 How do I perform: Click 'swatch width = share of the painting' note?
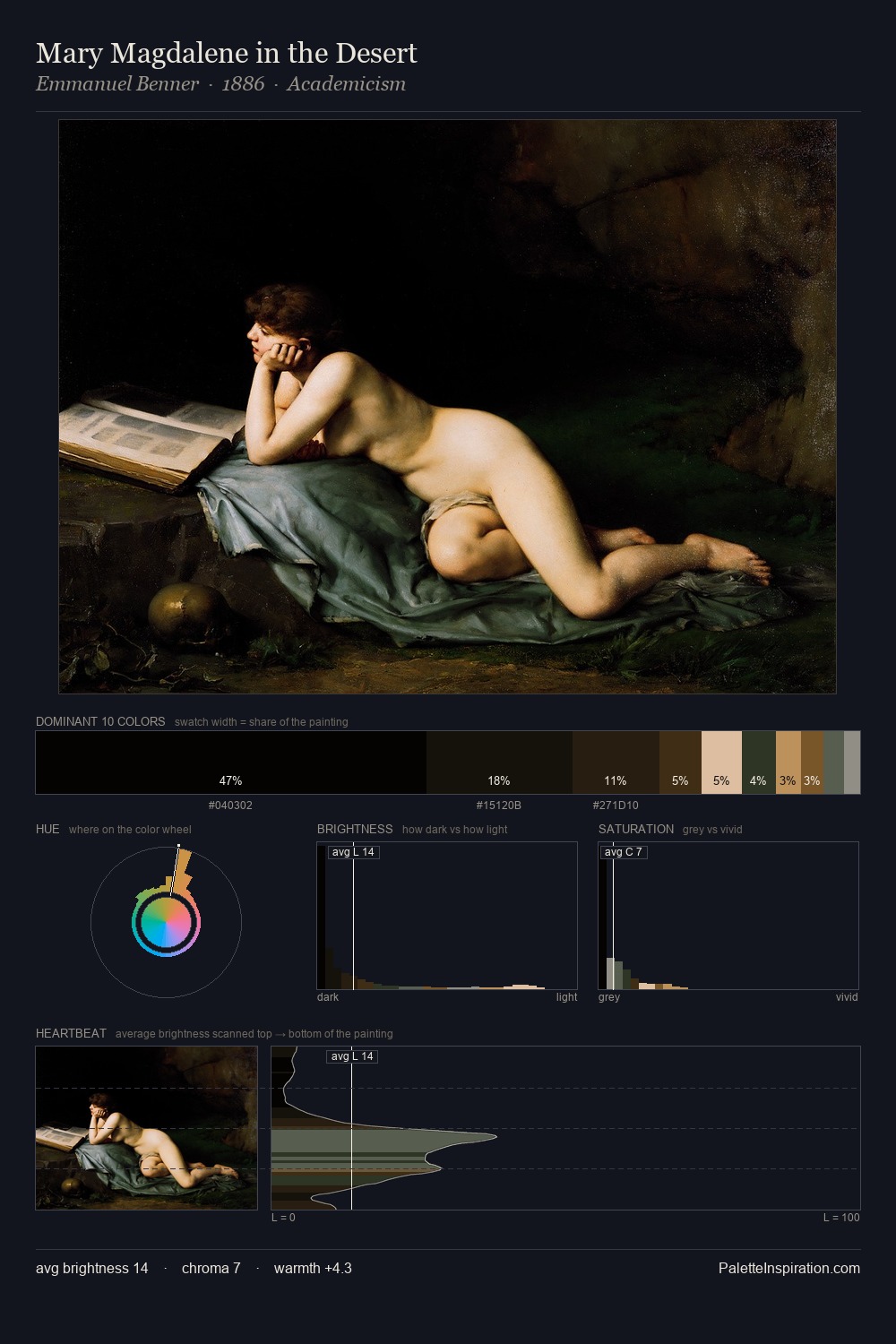[262, 722]
